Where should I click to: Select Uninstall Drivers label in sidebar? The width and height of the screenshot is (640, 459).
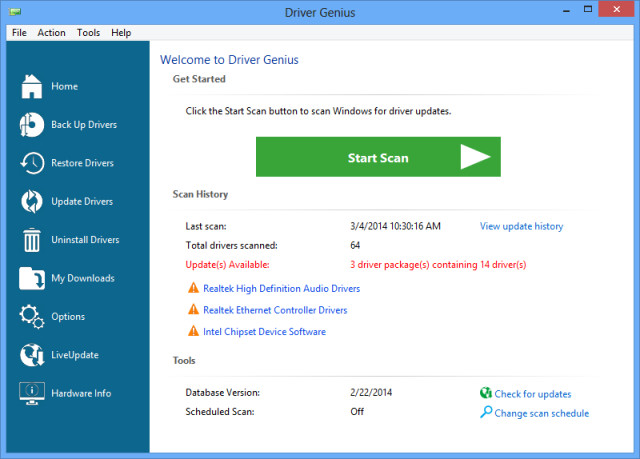point(85,240)
